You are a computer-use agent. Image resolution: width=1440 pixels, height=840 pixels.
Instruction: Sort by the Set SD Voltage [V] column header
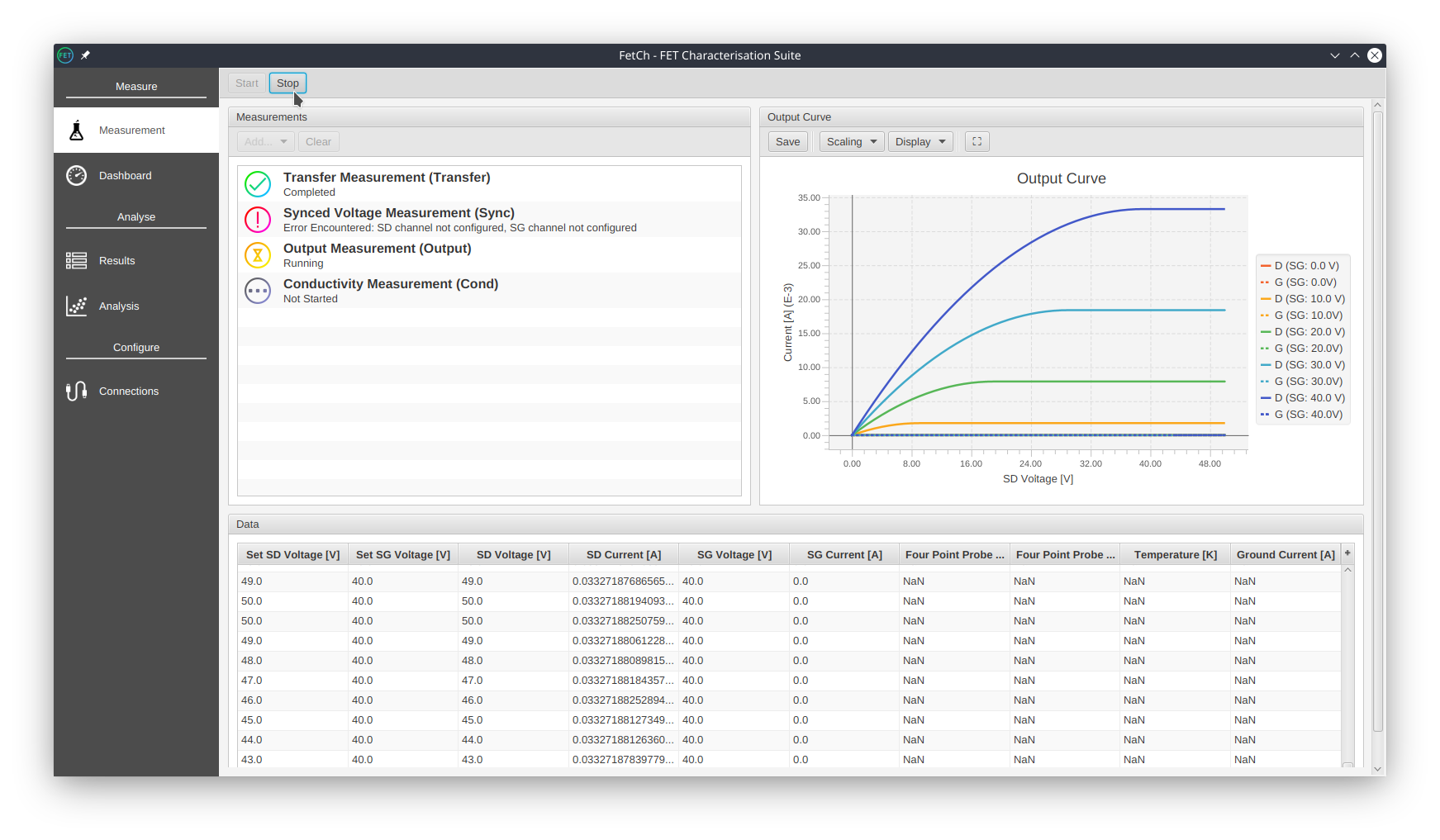[293, 555]
